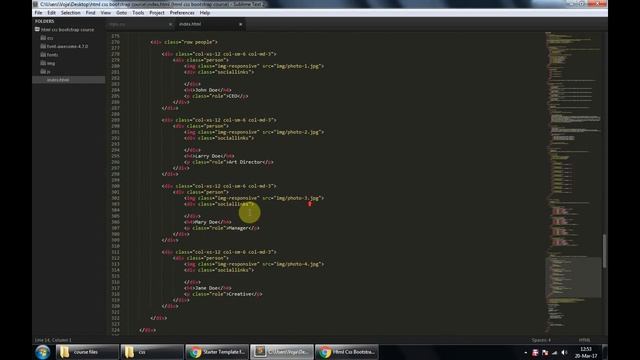Viewport: 640px width, 360px height.
Task: Place cursor on line with row people
Action: click(184, 42)
